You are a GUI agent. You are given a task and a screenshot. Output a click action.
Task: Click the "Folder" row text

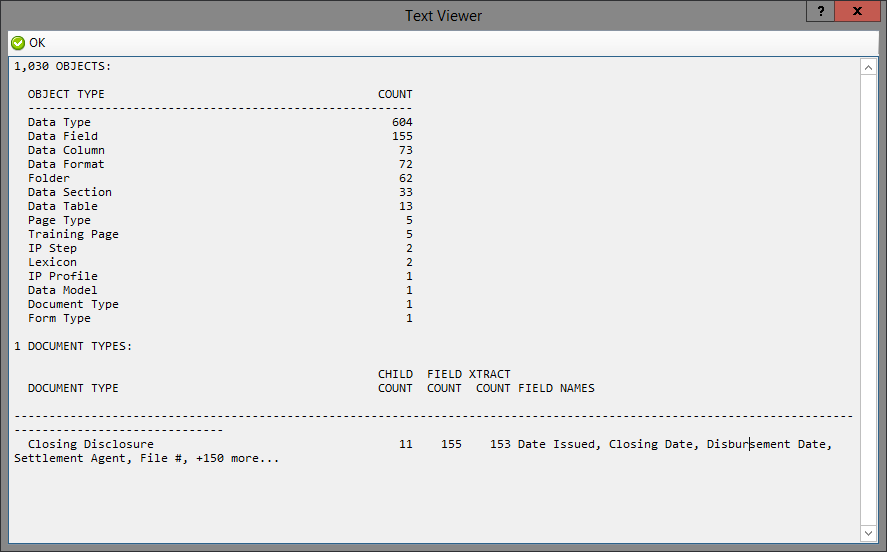pos(49,178)
